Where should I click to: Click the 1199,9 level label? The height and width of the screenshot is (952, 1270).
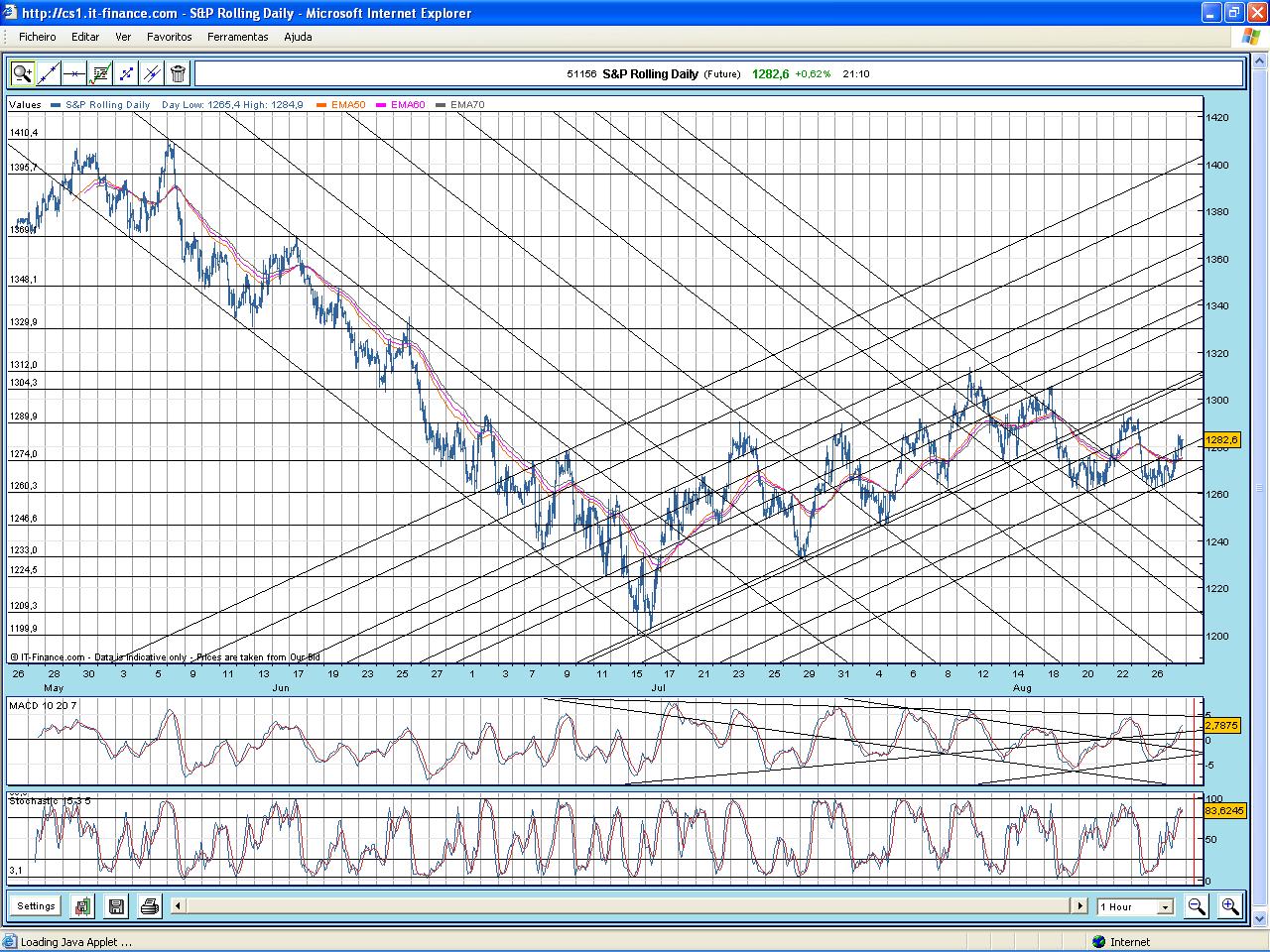[x=24, y=629]
